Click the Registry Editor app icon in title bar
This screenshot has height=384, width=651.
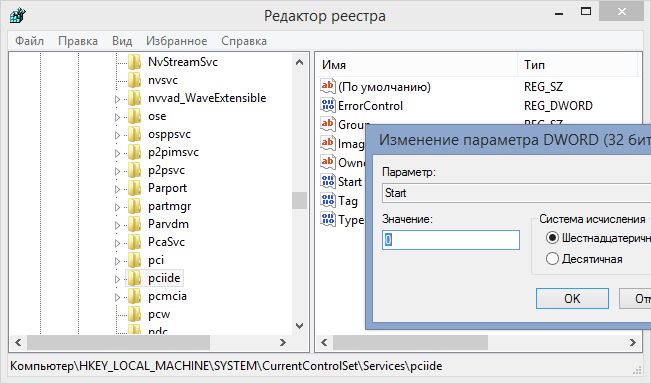17,16
